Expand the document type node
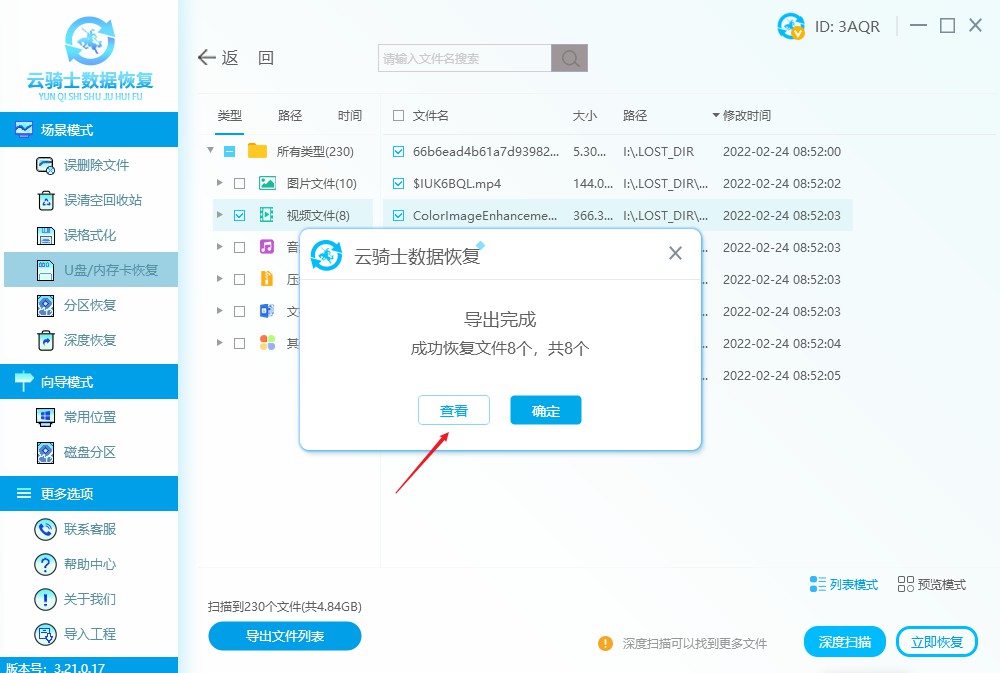Viewport: 1000px width, 673px height. point(219,311)
